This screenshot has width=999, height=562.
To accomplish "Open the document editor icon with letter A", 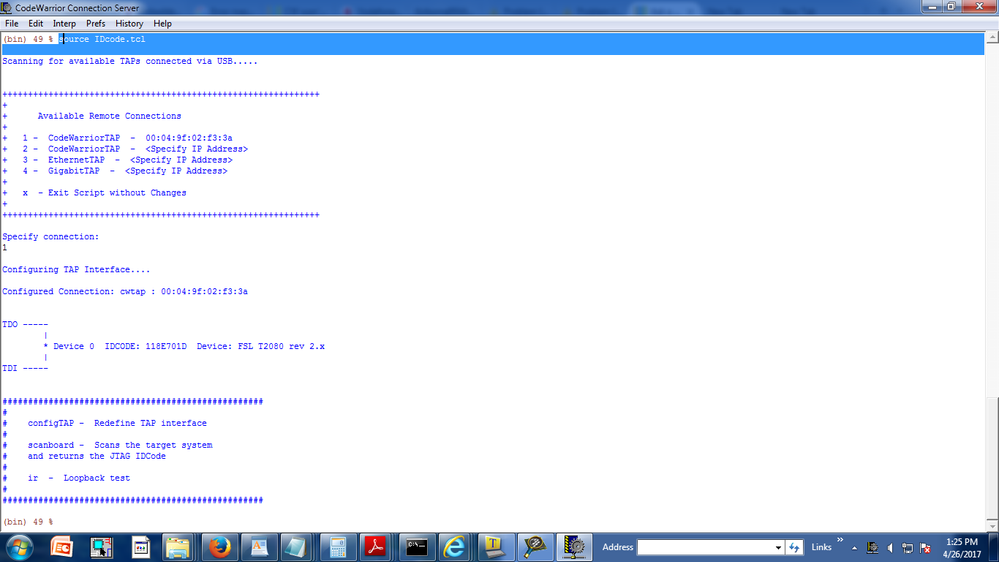I will (x=259, y=547).
